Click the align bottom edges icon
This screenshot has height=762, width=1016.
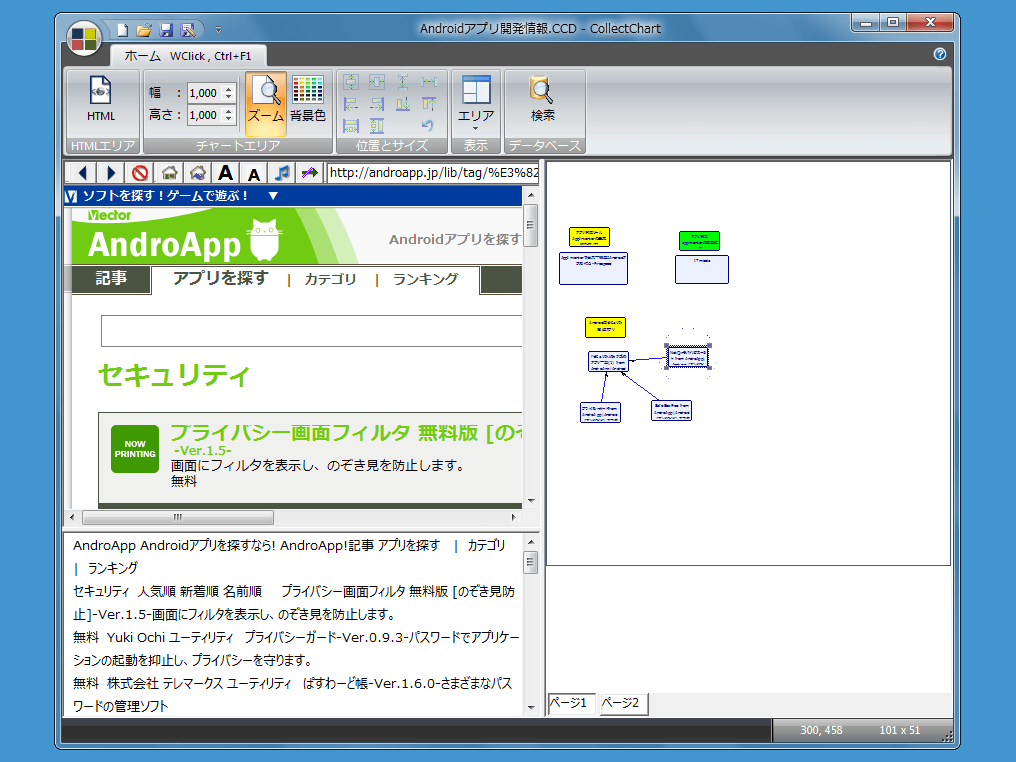pyautogui.click(x=402, y=104)
